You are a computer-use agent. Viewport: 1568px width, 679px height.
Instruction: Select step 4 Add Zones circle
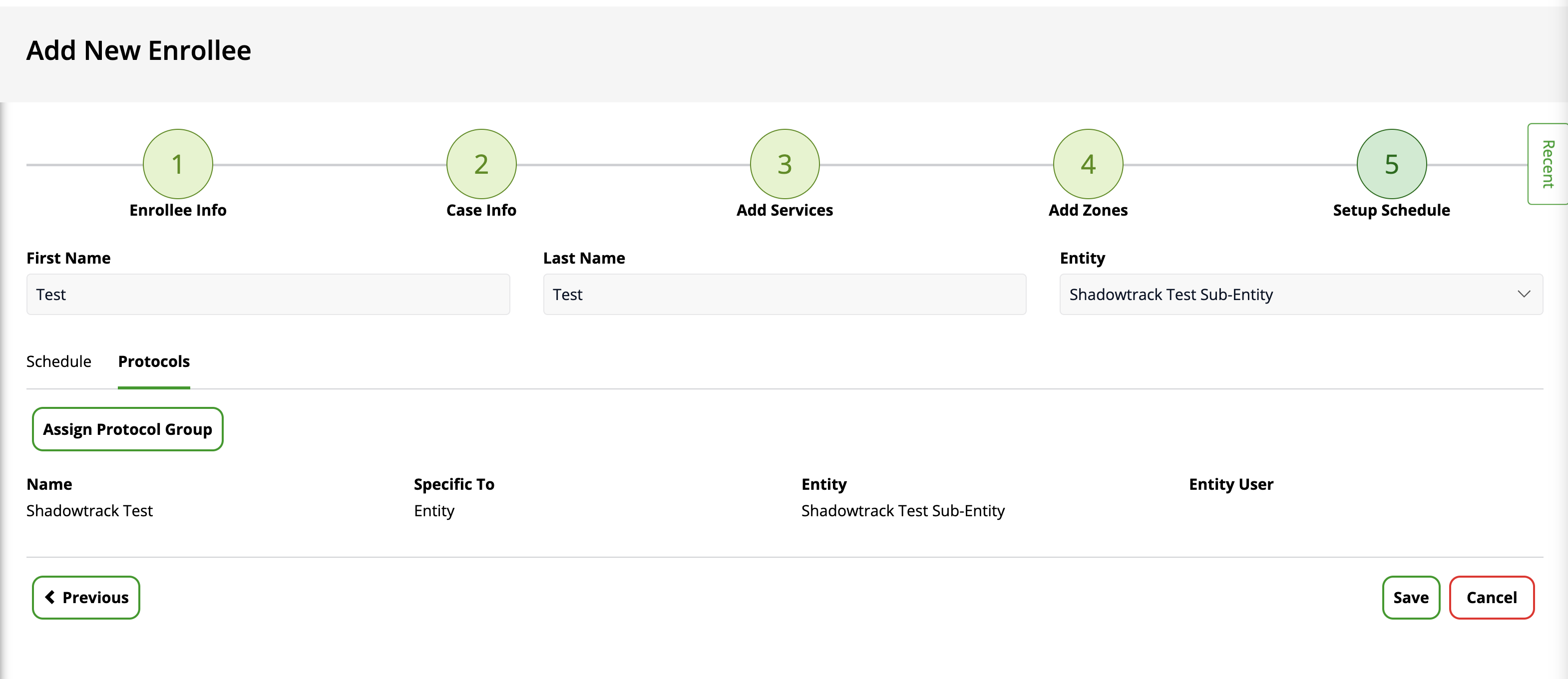tap(1088, 164)
